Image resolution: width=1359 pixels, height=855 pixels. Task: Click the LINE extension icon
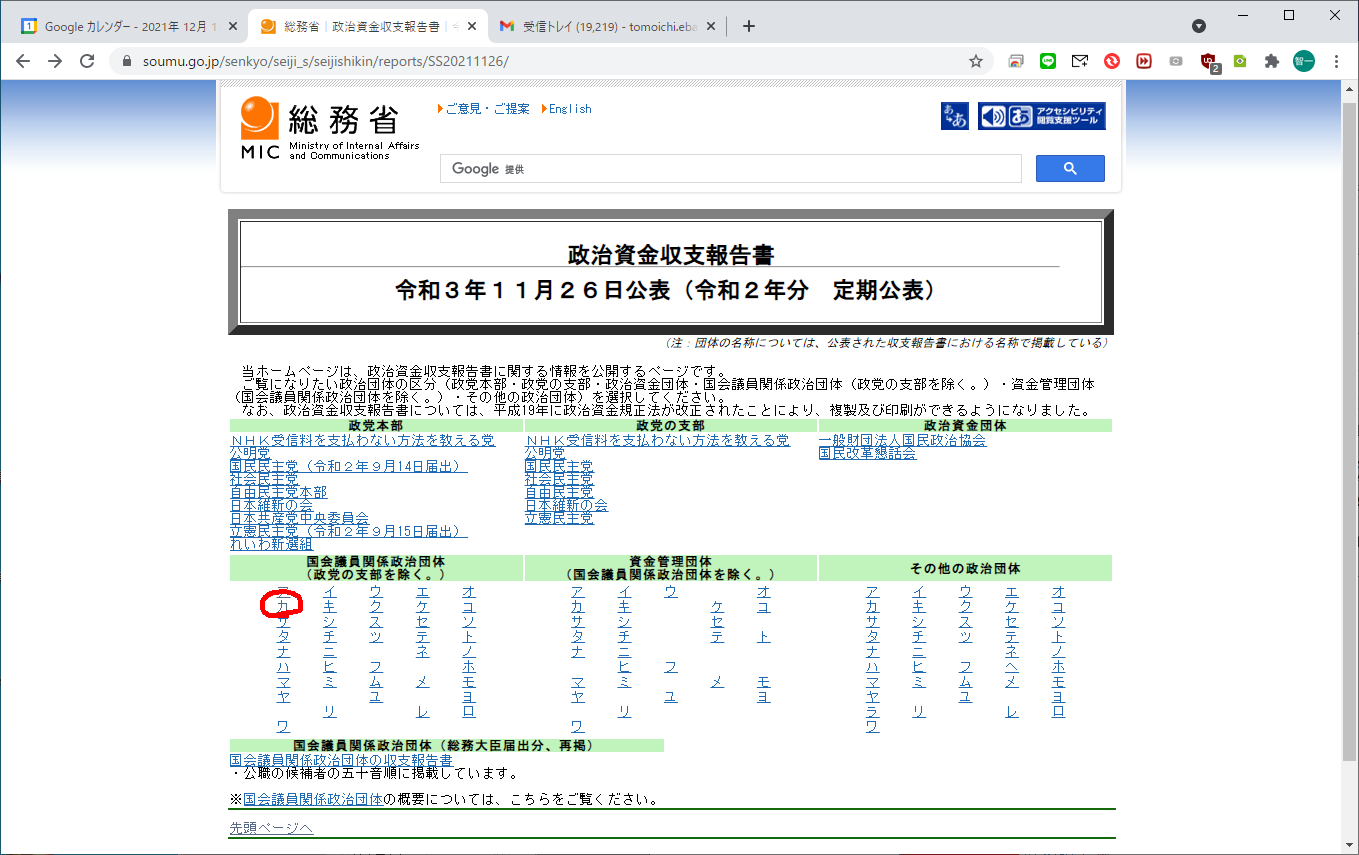coord(1047,61)
